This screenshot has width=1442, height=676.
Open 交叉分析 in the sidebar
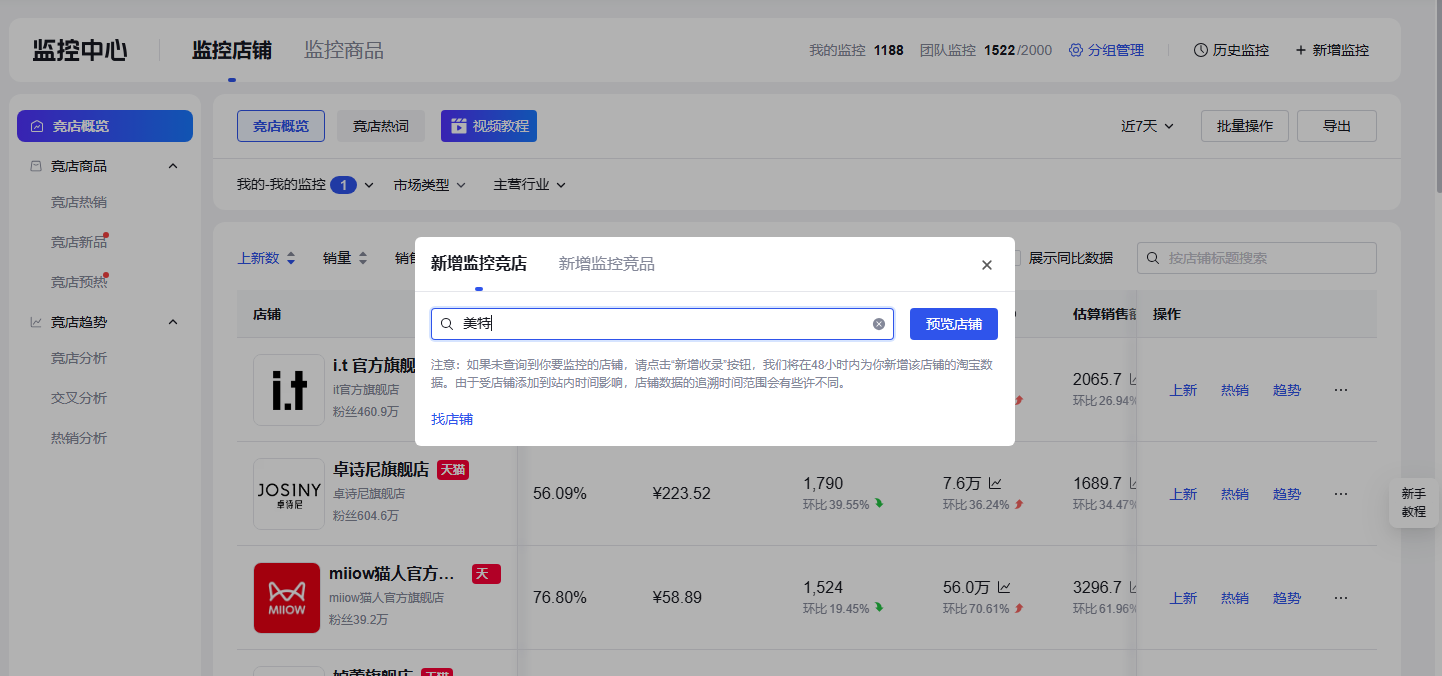tap(79, 398)
